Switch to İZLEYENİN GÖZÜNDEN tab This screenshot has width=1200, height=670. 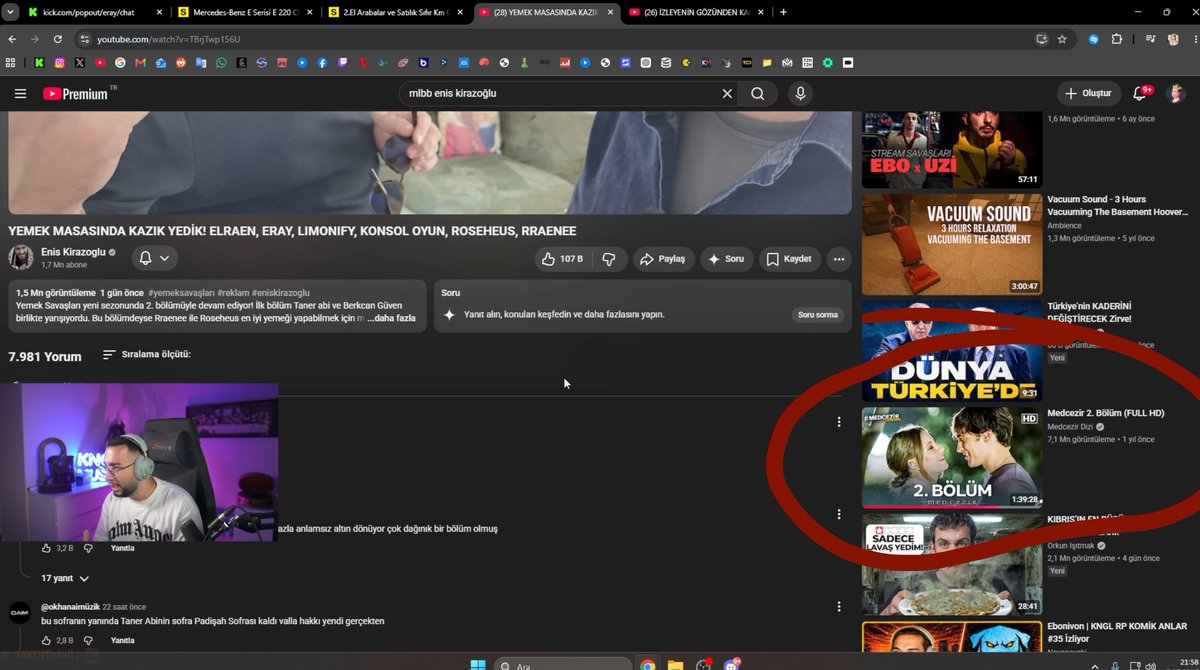pyautogui.click(x=696, y=12)
